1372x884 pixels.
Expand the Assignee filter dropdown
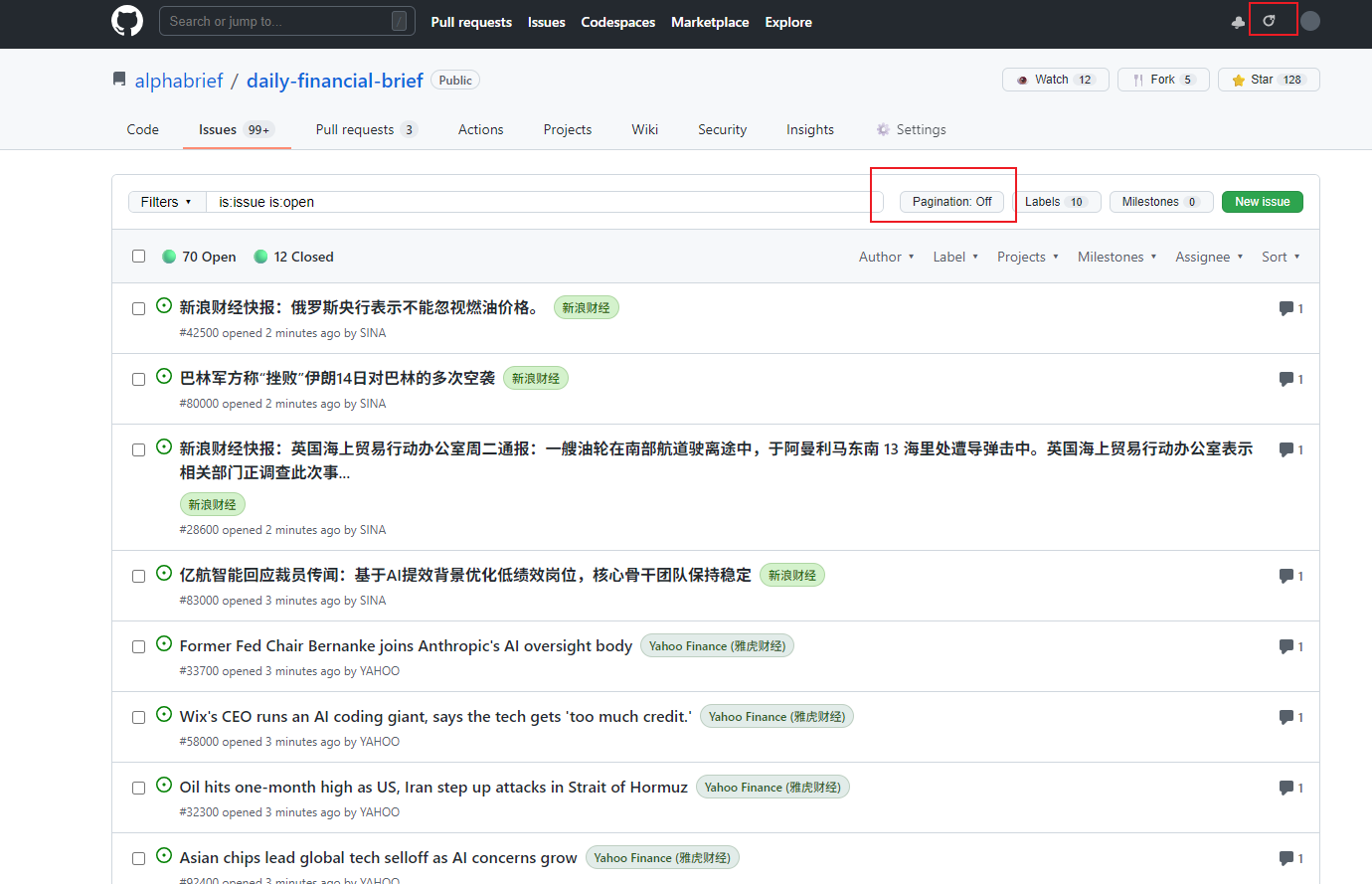tap(1209, 257)
